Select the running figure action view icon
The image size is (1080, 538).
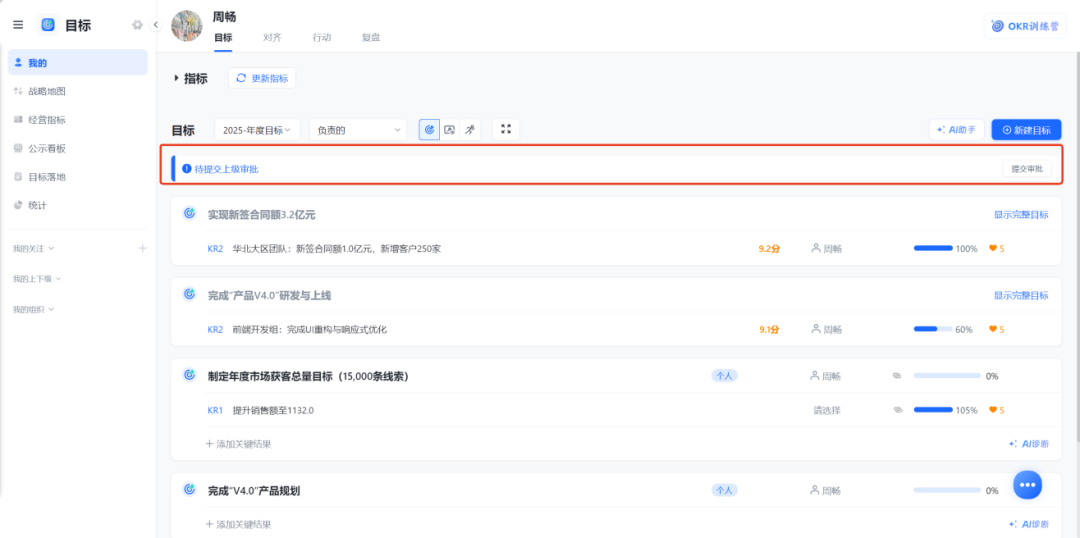[x=470, y=130]
